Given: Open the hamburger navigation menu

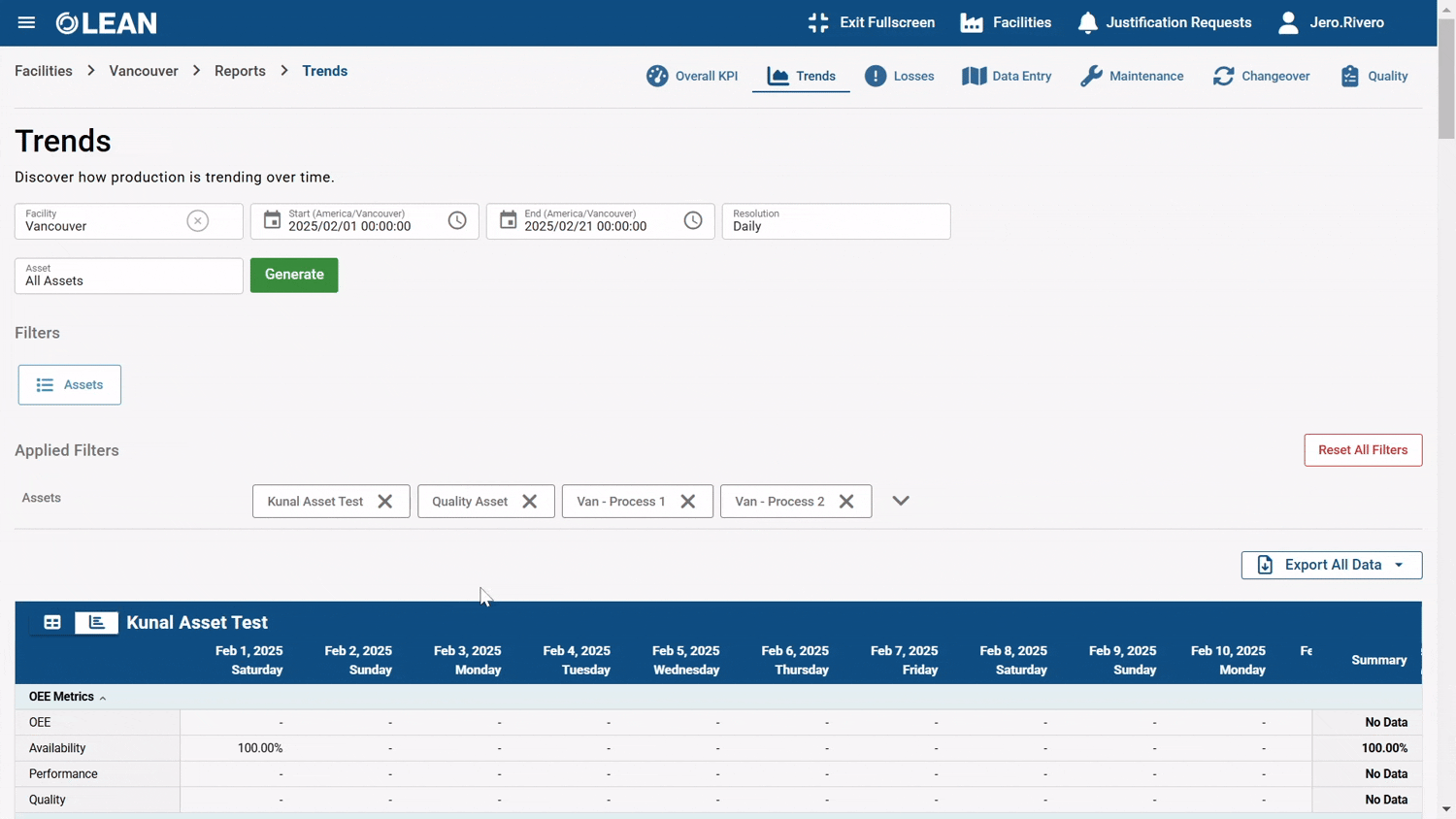Looking at the screenshot, I should pos(26,22).
